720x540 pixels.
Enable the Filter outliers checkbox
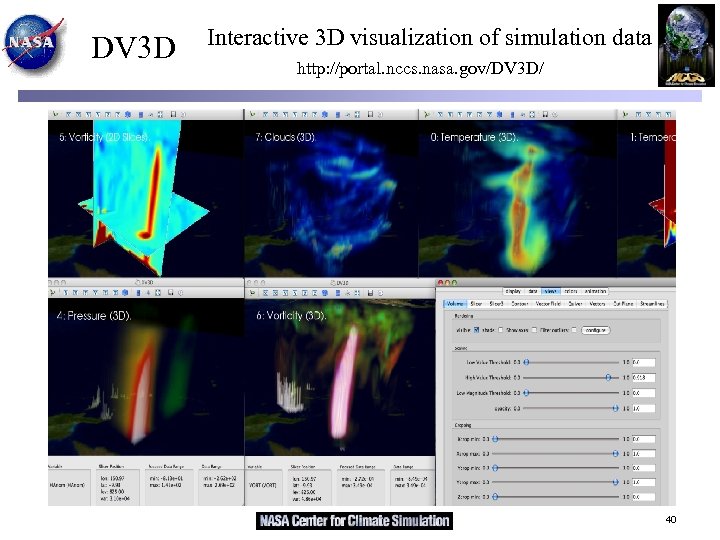click(574, 330)
